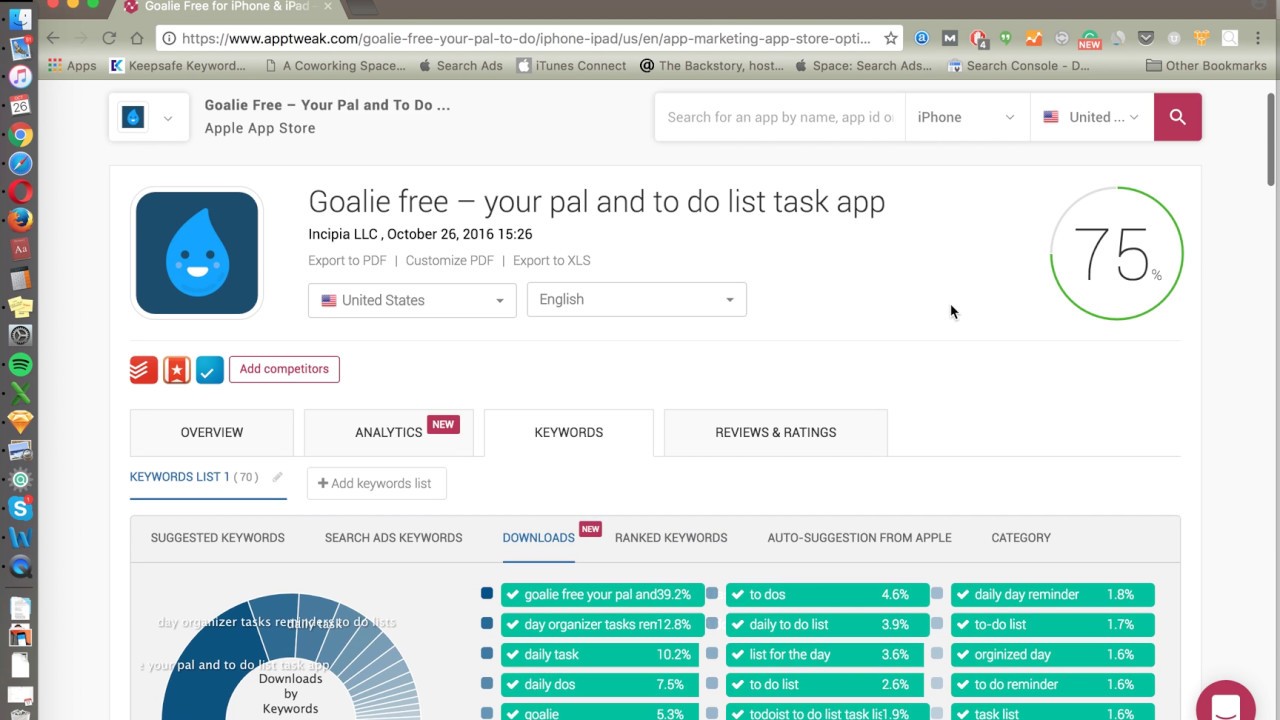1280x720 pixels.
Task: Open the English language dropdown
Action: point(637,299)
